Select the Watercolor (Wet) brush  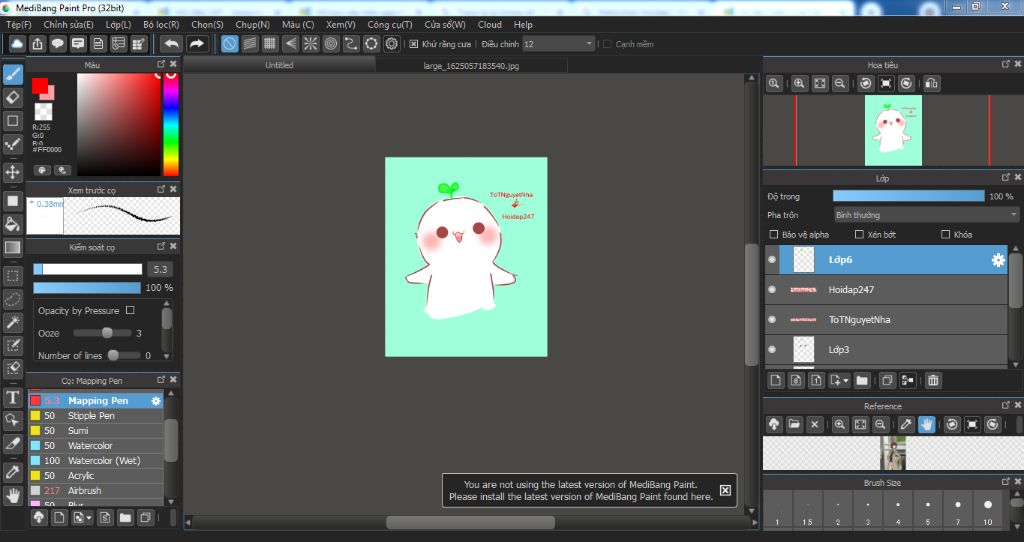pyautogui.click(x=96, y=460)
